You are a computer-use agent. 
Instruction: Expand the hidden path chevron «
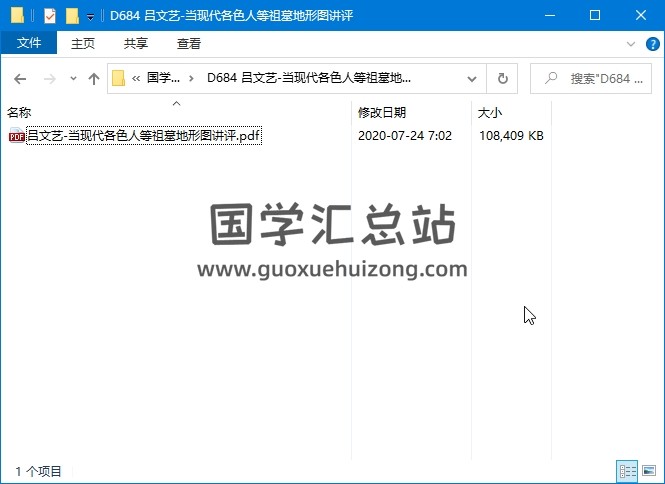click(x=136, y=78)
